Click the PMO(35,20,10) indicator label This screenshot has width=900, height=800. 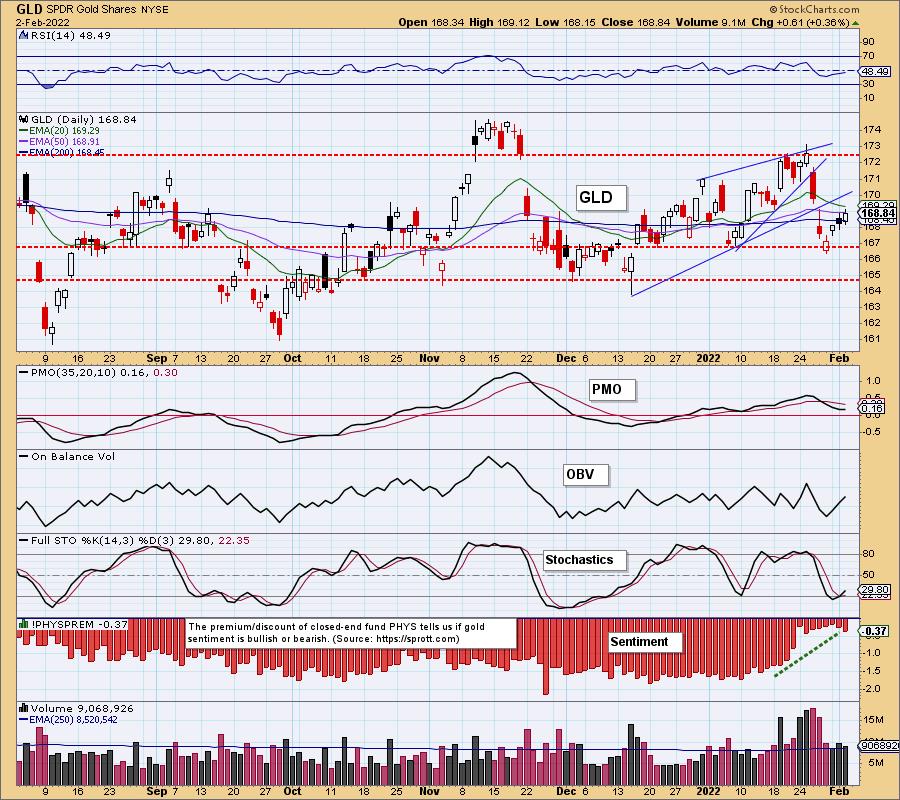coord(98,372)
